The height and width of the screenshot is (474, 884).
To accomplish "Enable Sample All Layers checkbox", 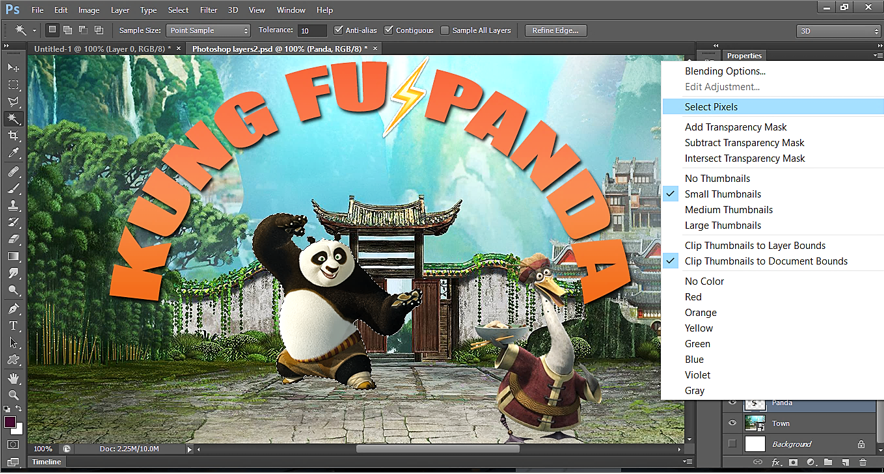I will tap(445, 30).
